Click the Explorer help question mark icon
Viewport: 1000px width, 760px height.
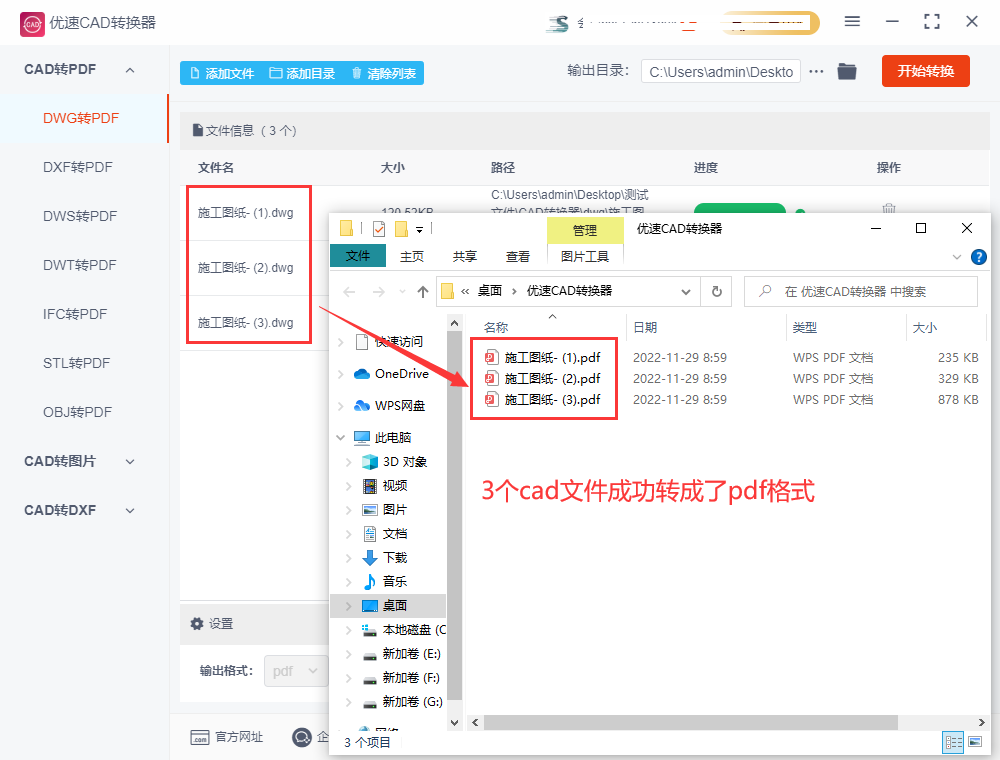coord(978,257)
